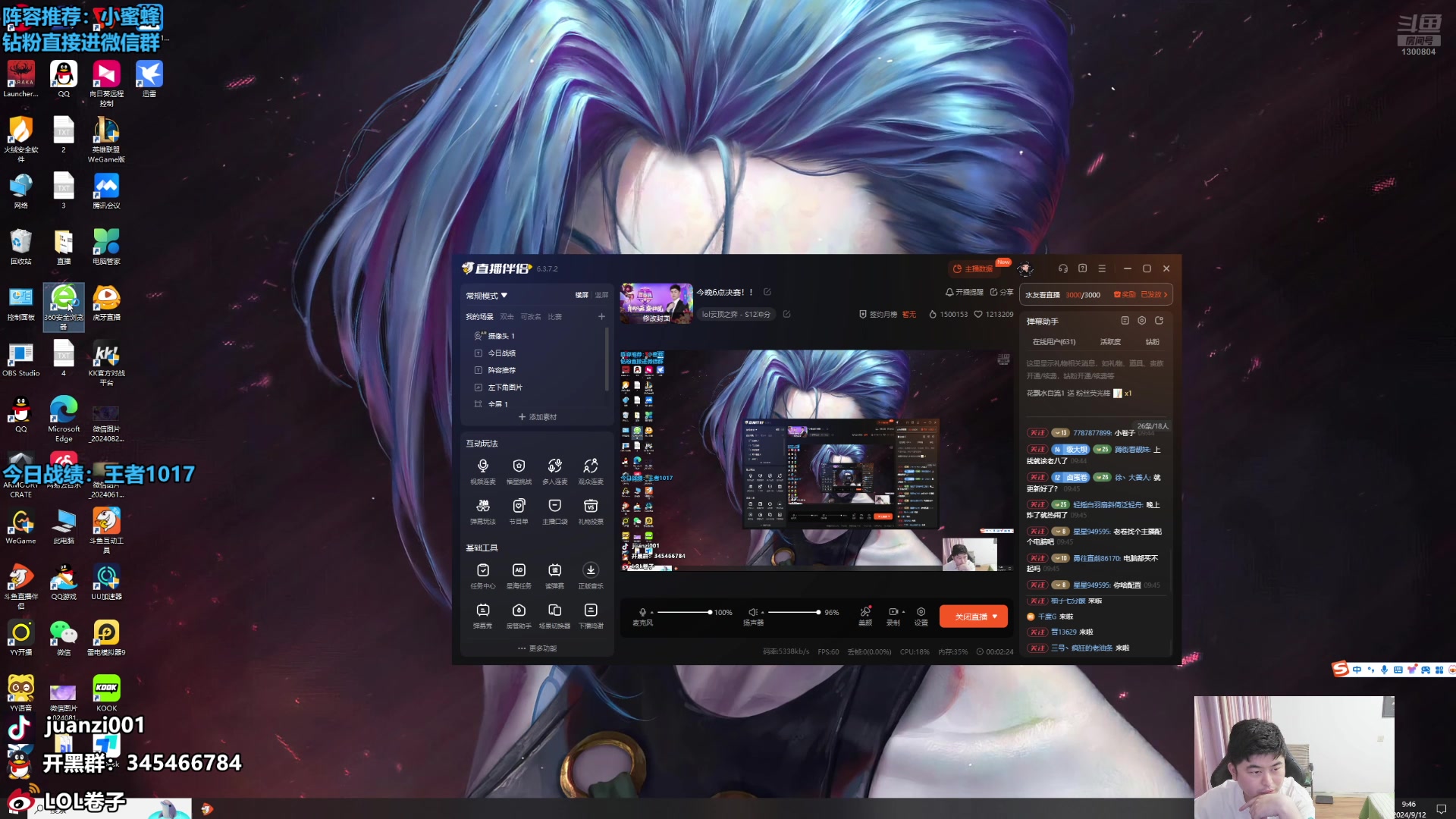The image size is (1456, 819).
Task: Mute the 麦克风 microphone
Action: 642,612
